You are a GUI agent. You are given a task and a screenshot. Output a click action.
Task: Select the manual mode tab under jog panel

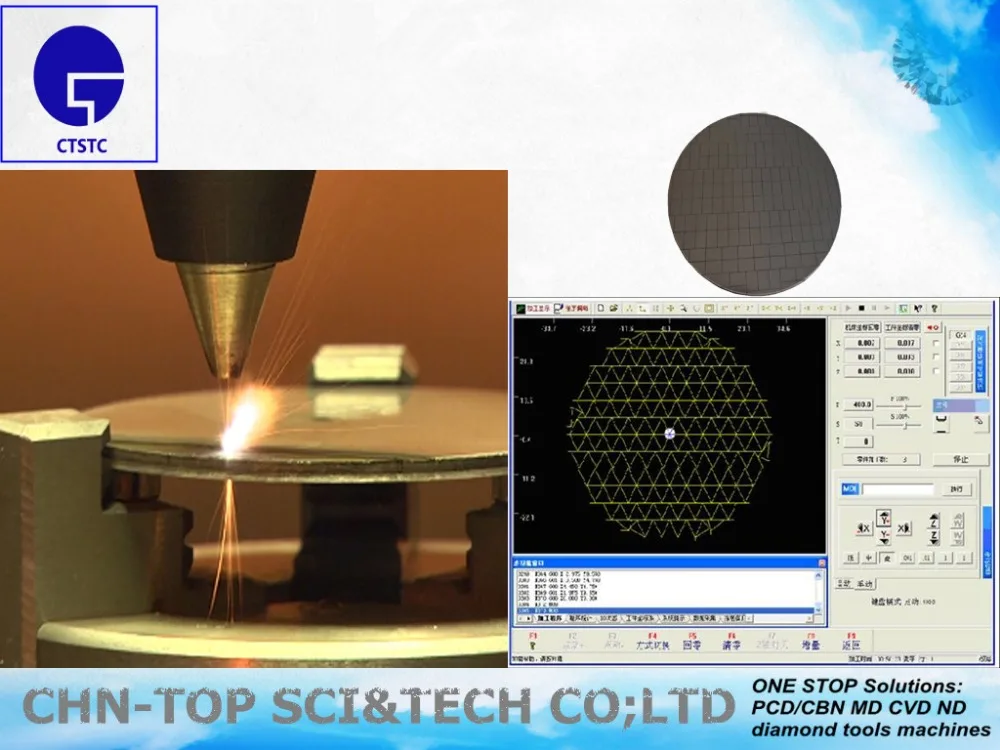click(865, 584)
